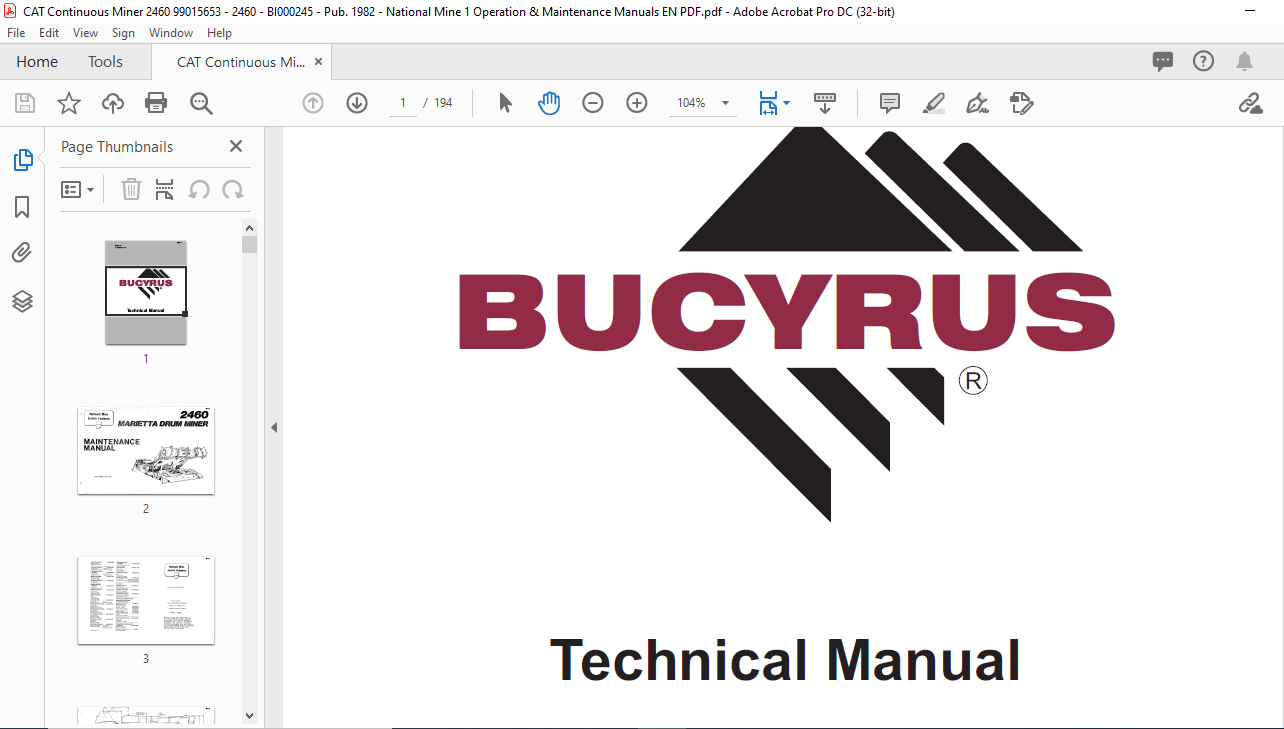Image resolution: width=1284 pixels, height=729 pixels.
Task: Click thumbnails scrollbar down arrow
Action: [250, 716]
